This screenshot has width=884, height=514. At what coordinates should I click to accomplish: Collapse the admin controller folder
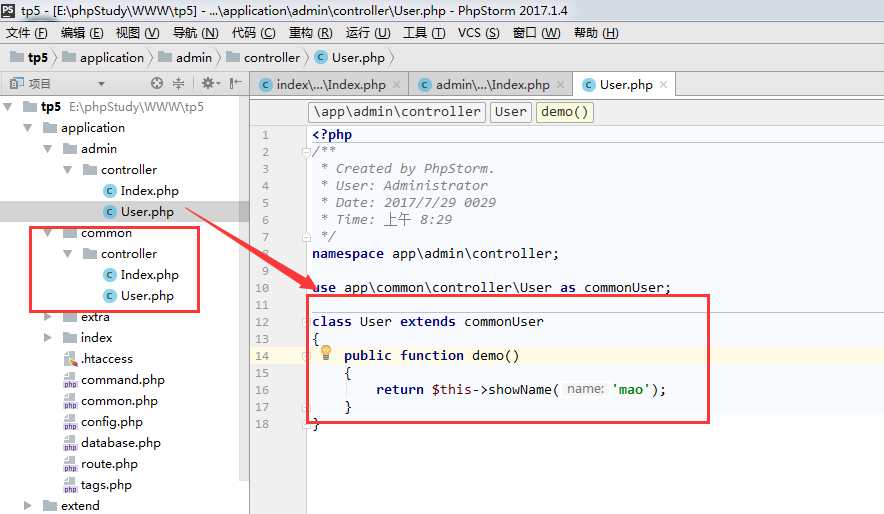[x=68, y=170]
